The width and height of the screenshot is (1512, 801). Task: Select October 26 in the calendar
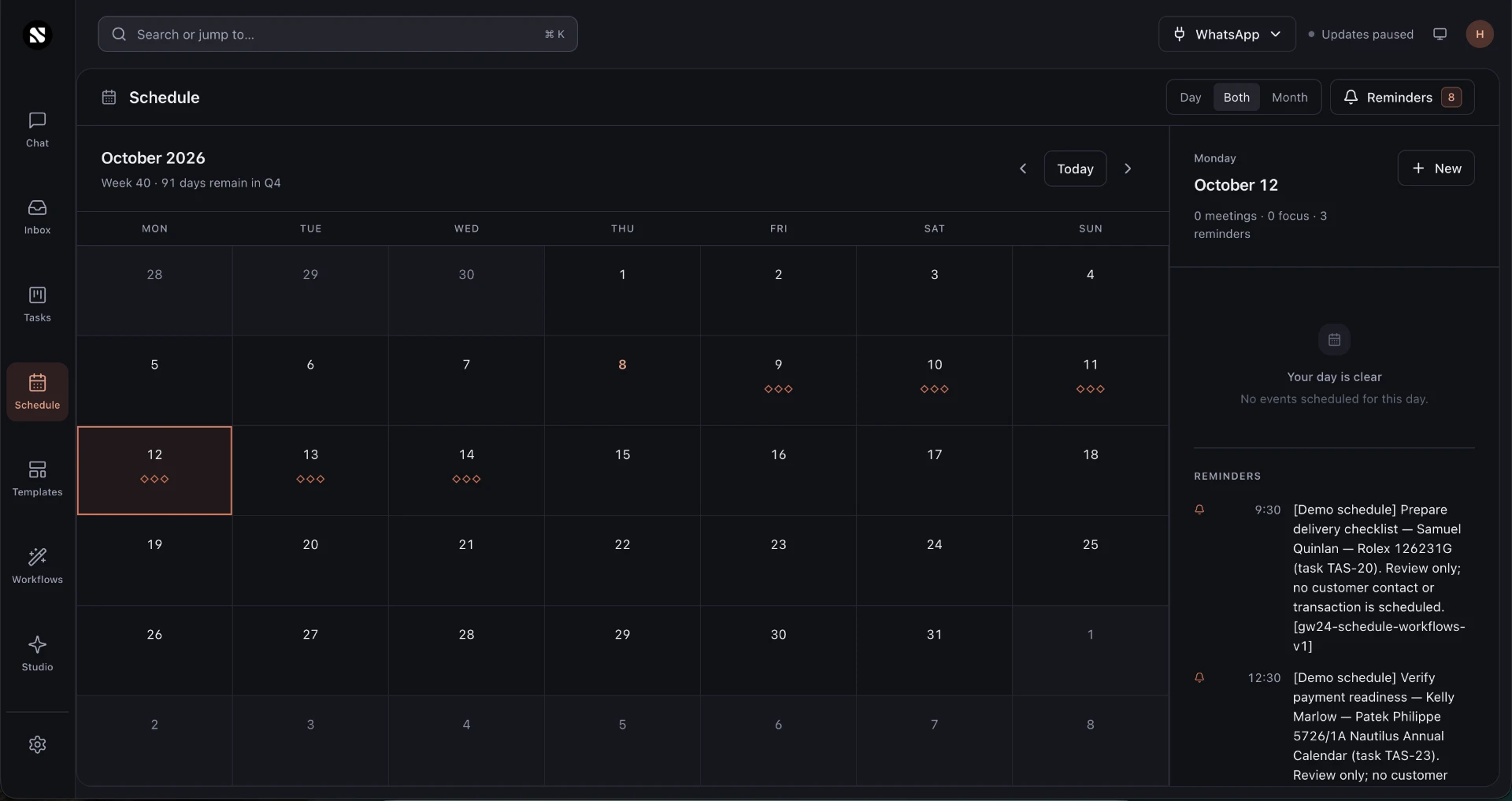154,650
